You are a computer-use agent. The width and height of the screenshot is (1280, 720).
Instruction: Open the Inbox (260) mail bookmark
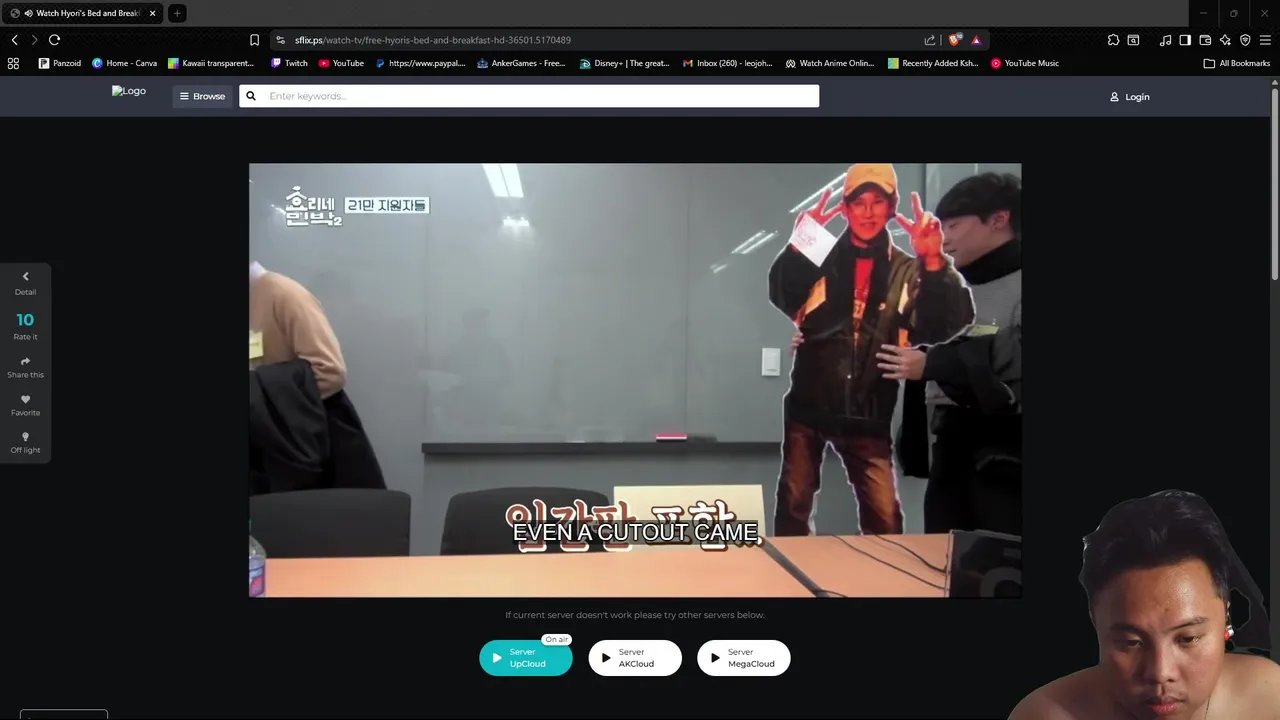[x=727, y=63]
